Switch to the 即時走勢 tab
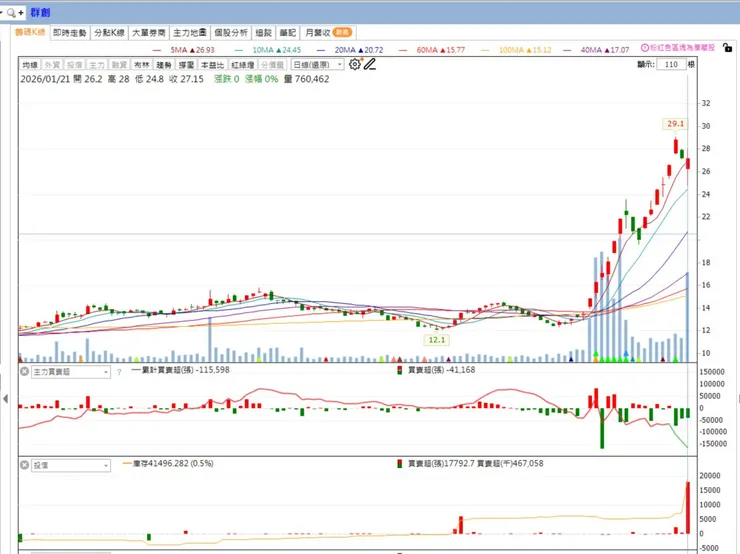740x554 pixels. pos(70,33)
